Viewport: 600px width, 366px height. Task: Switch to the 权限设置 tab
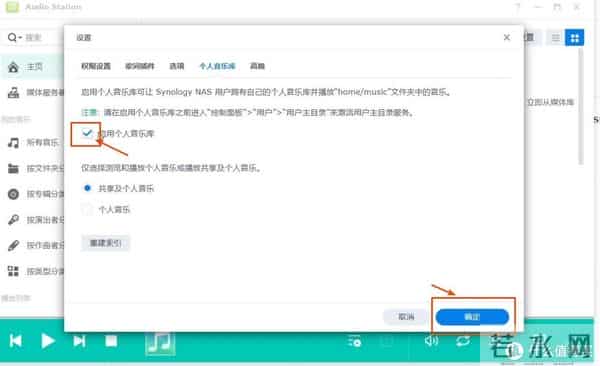tap(96, 66)
